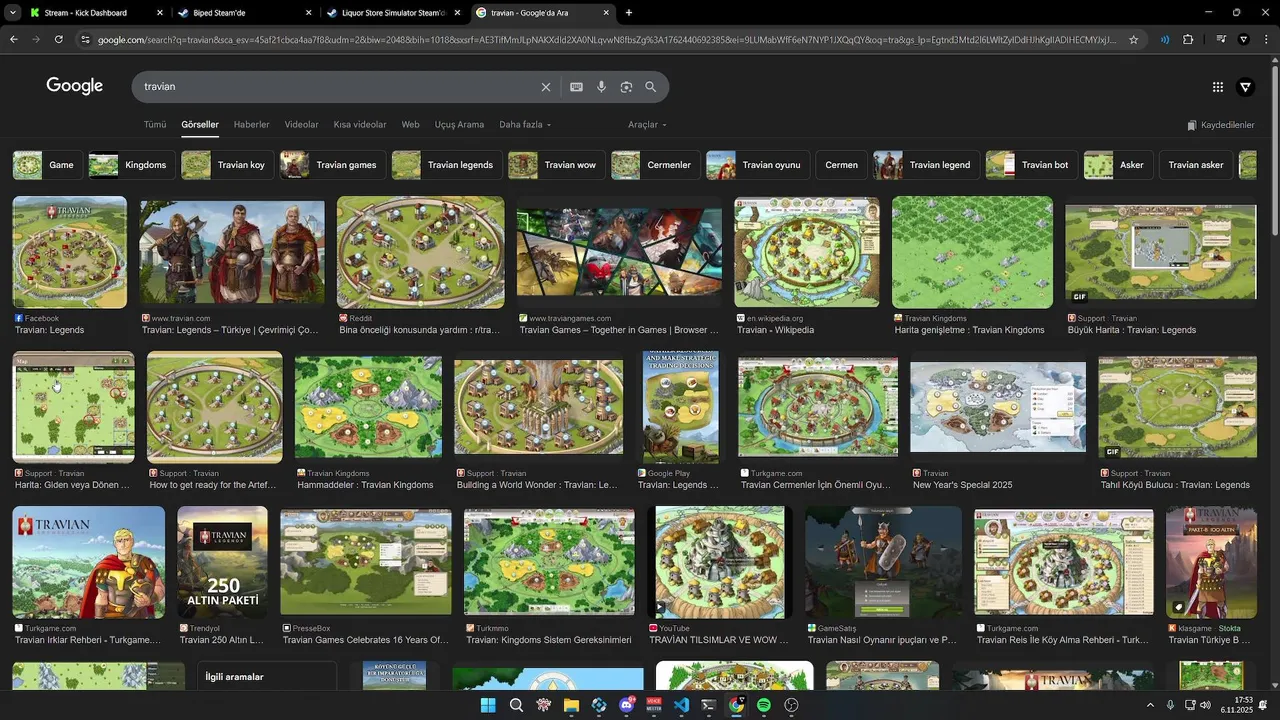1280x720 pixels.
Task: Open the tab search dropdown arrow
Action: pos(12,13)
